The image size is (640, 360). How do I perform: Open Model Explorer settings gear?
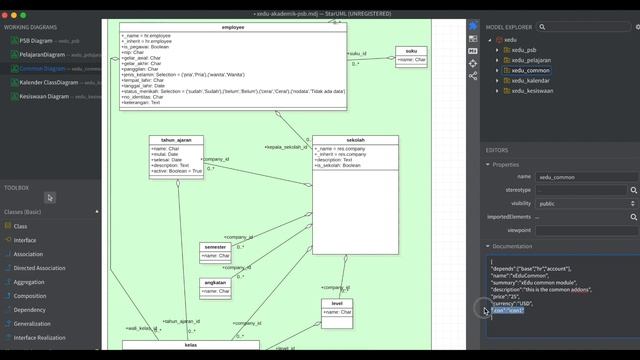(x=638, y=27)
